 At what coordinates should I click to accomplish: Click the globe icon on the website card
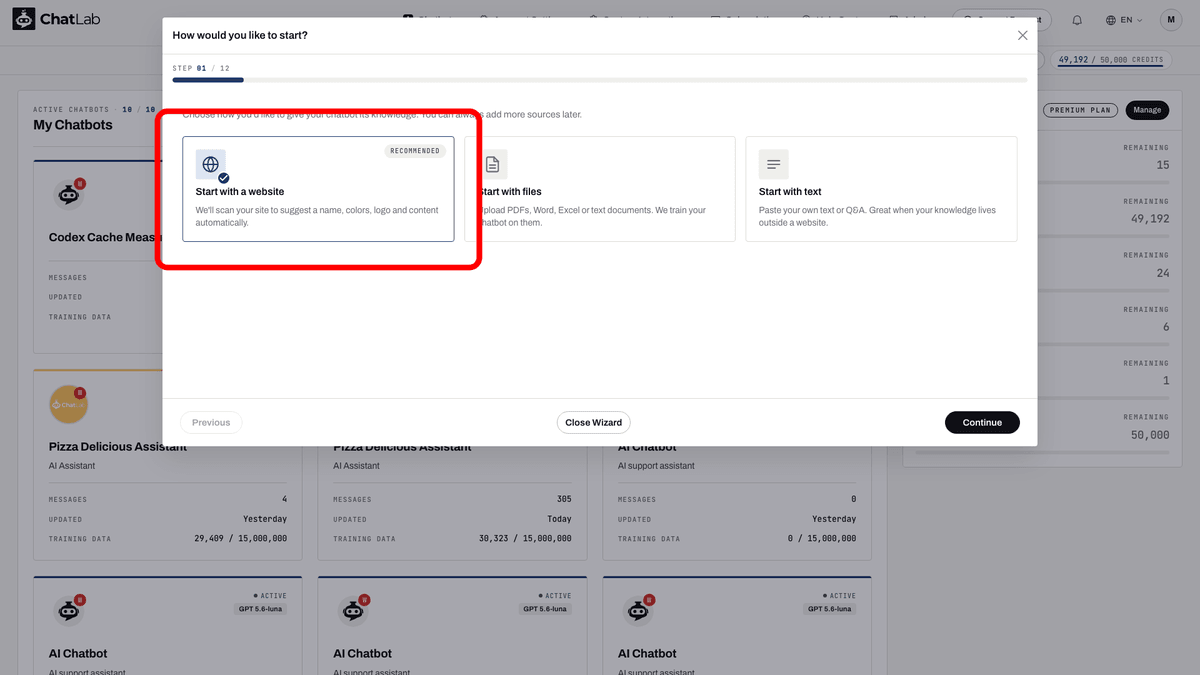click(210, 164)
